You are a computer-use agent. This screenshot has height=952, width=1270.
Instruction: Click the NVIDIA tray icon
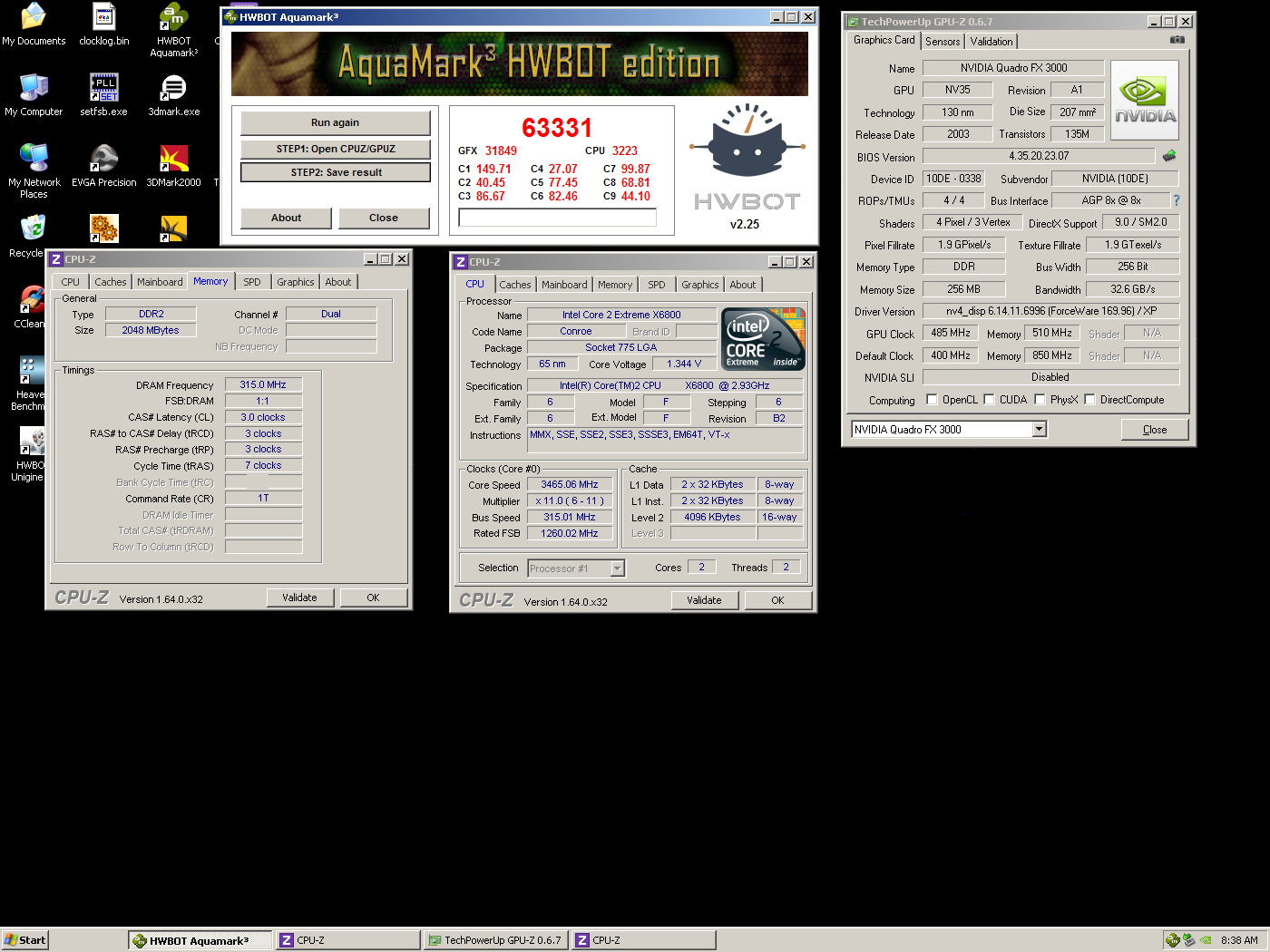click(x=1206, y=940)
